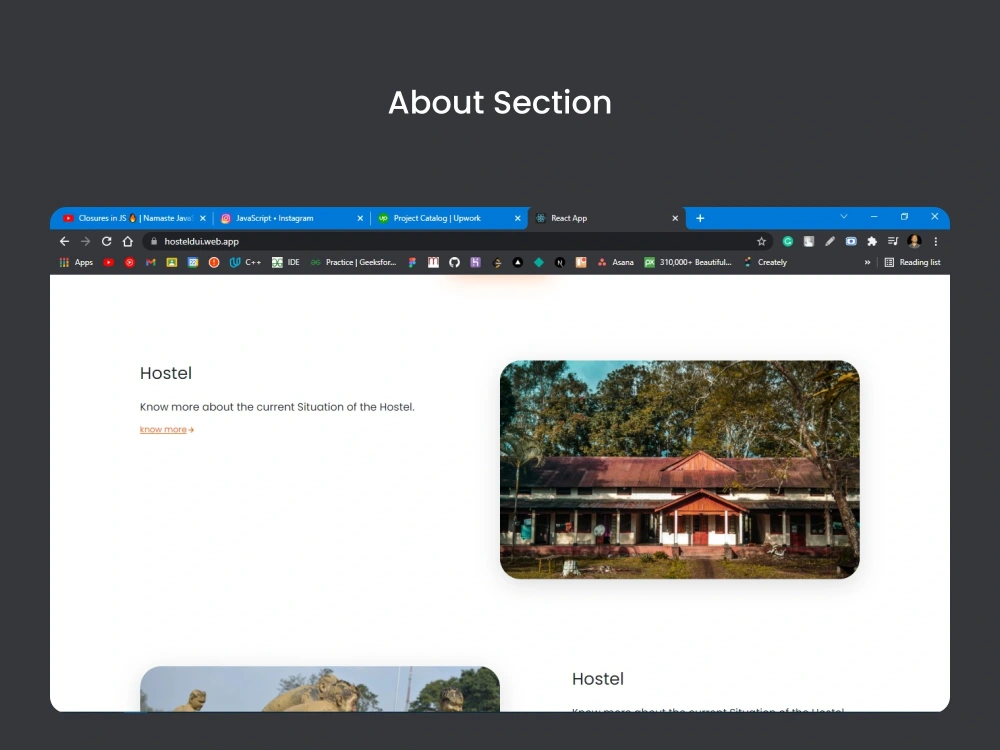1000x750 pixels.
Task: Open the tab search dropdown chevron
Action: pyautogui.click(x=844, y=217)
